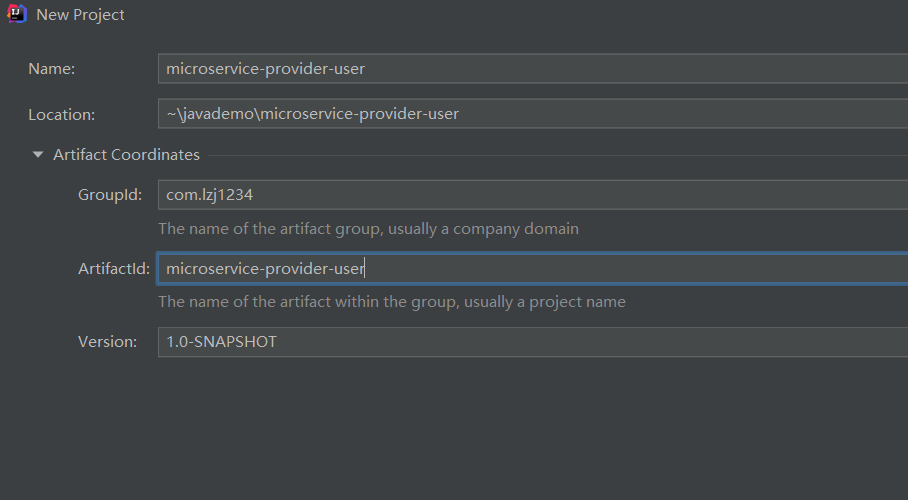
Task: Click inside the ArtifactId input field
Action: 533,268
